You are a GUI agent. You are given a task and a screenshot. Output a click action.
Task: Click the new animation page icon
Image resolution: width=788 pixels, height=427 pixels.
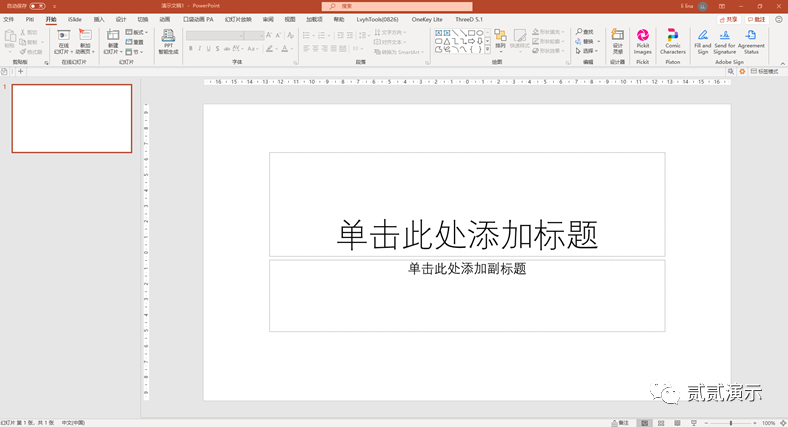point(85,35)
